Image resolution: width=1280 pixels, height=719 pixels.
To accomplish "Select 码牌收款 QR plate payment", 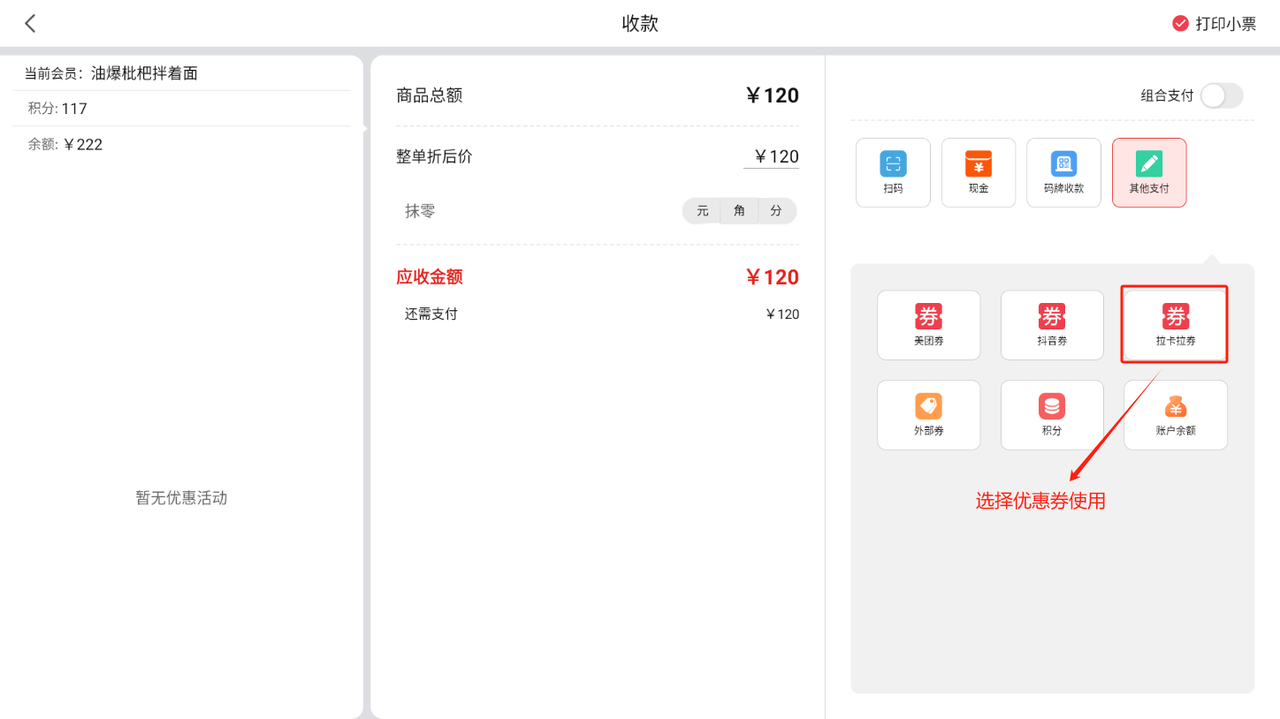I will click(1063, 172).
